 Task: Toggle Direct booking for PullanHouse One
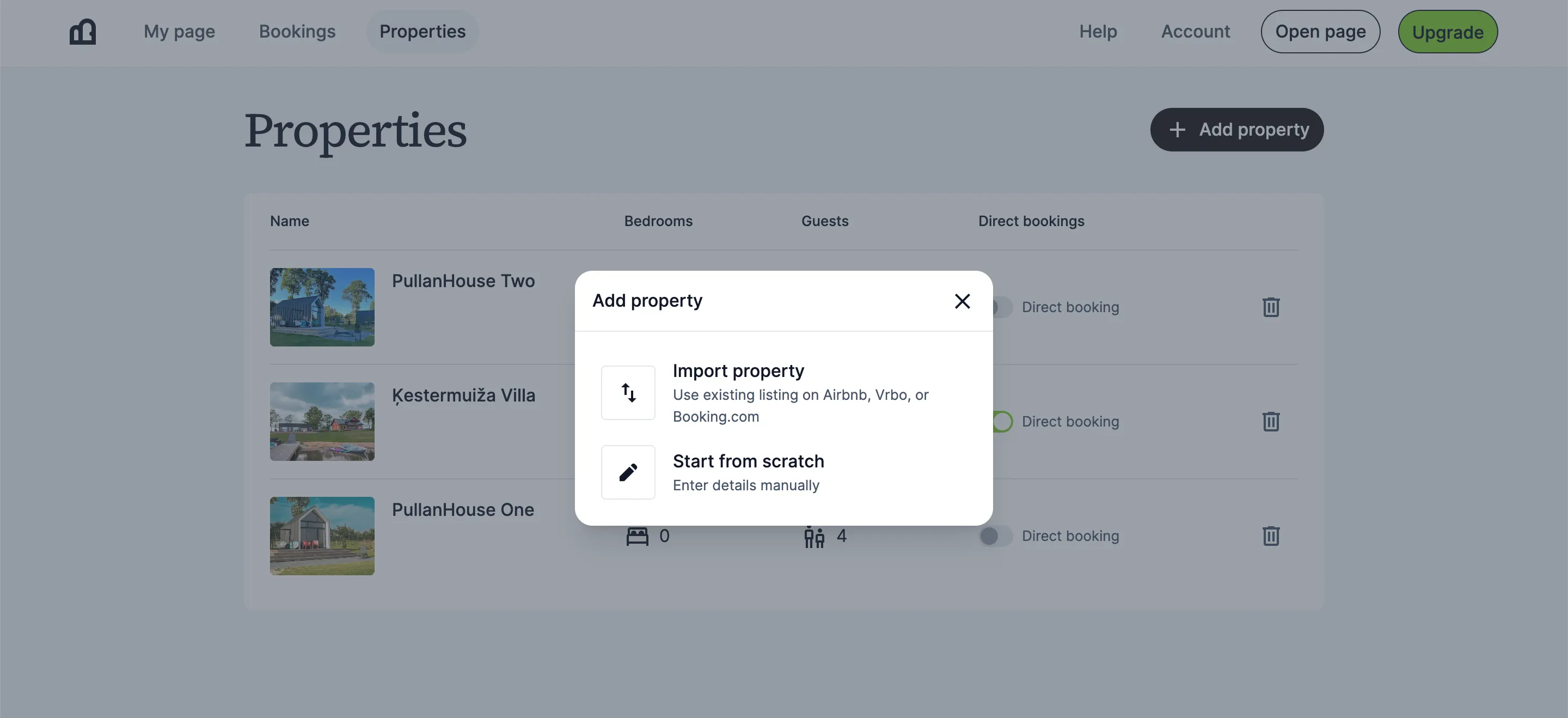(x=996, y=536)
